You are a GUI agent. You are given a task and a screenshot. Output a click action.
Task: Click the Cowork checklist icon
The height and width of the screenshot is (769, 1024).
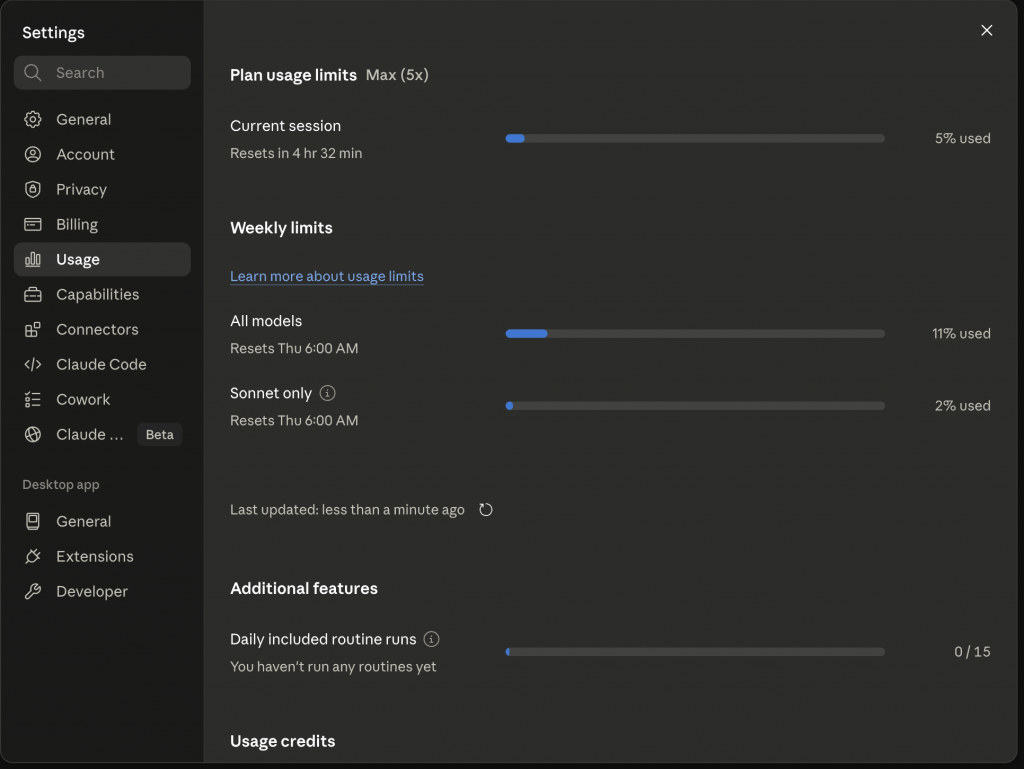(x=33, y=400)
